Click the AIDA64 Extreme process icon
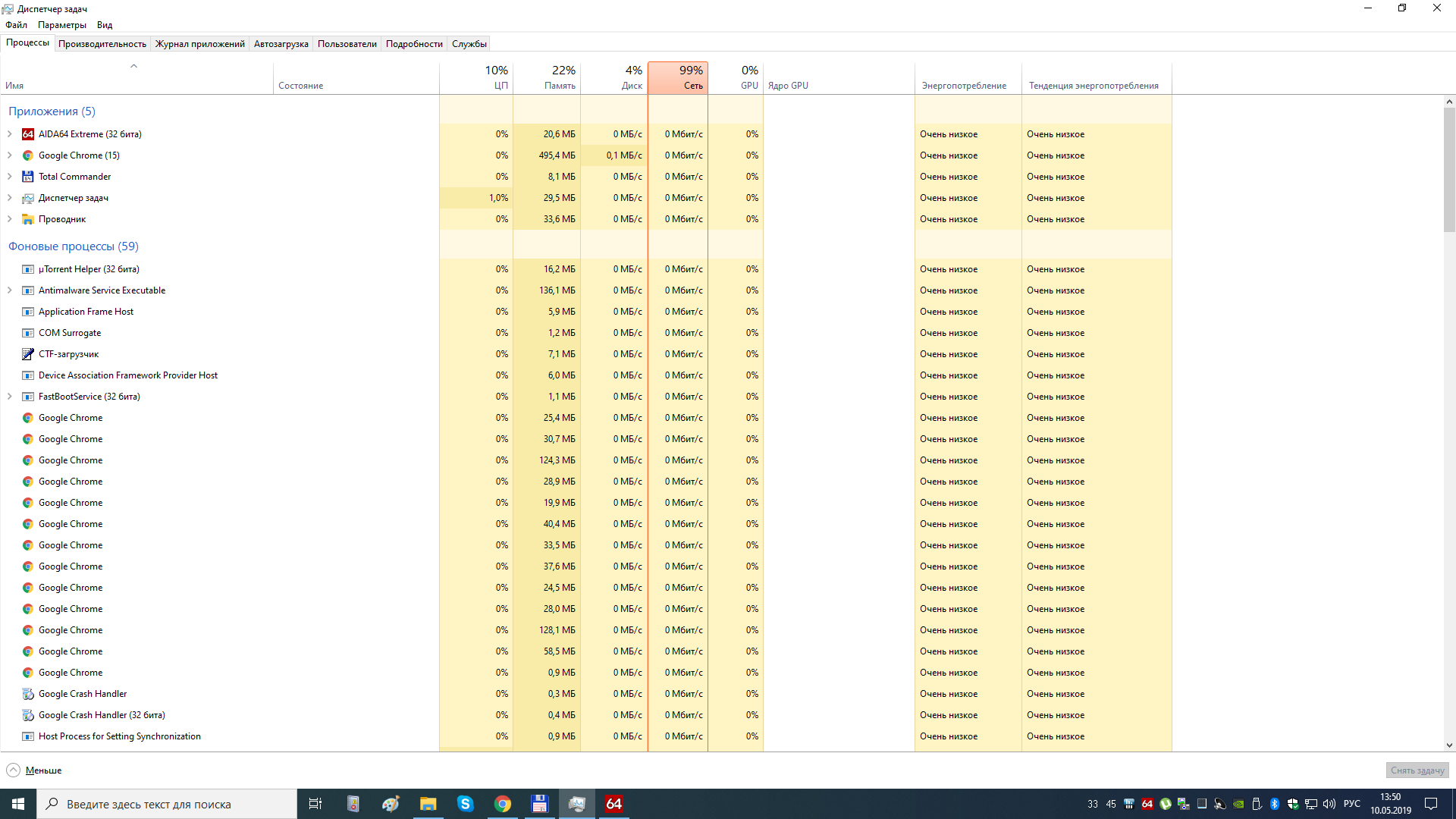 (28, 134)
